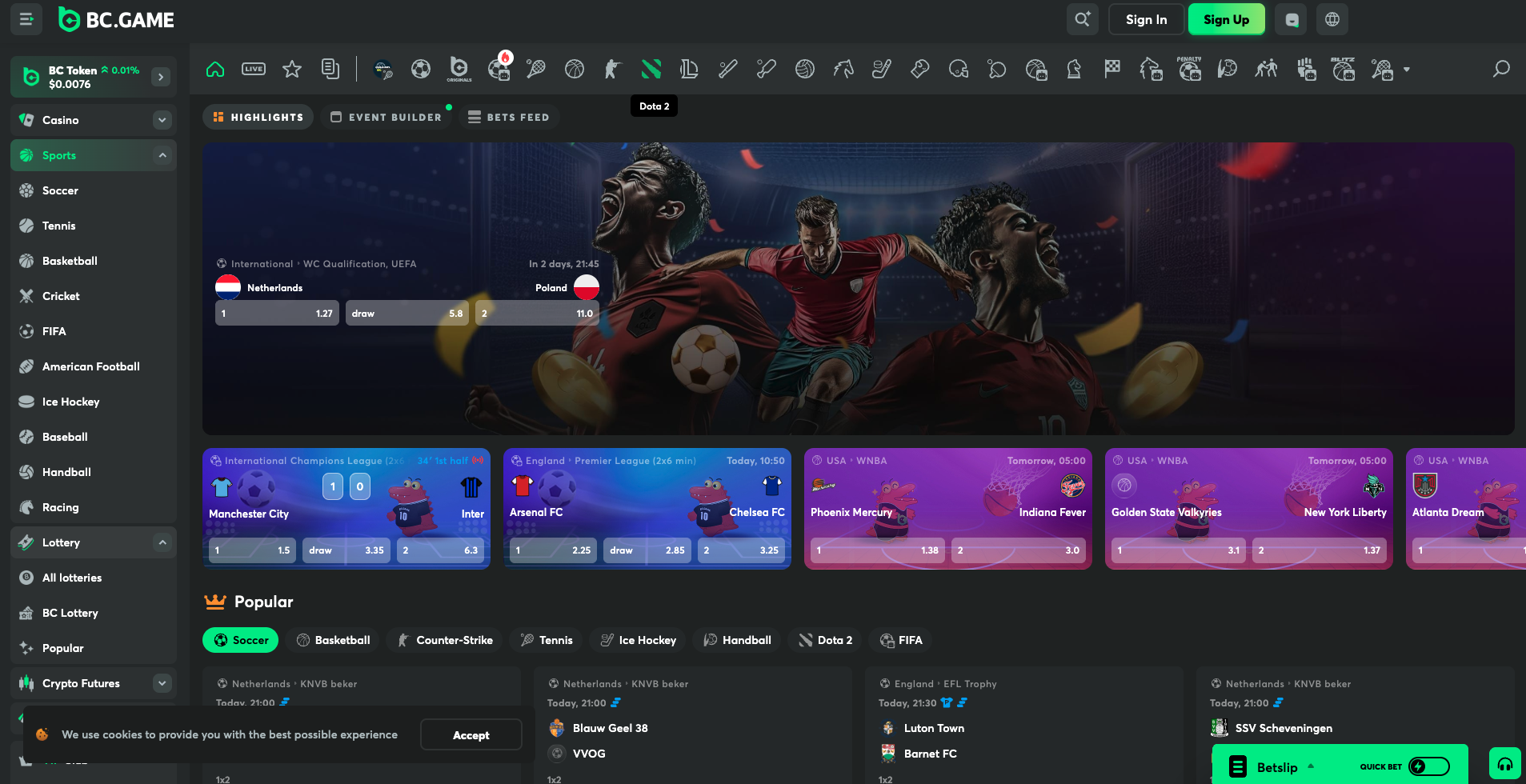Pick Manchester City at odds 1.5

click(x=253, y=550)
